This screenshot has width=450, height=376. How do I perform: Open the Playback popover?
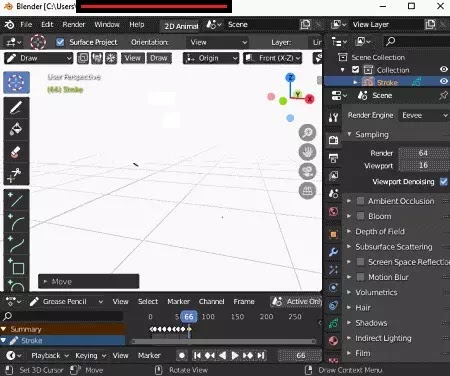[50, 356]
